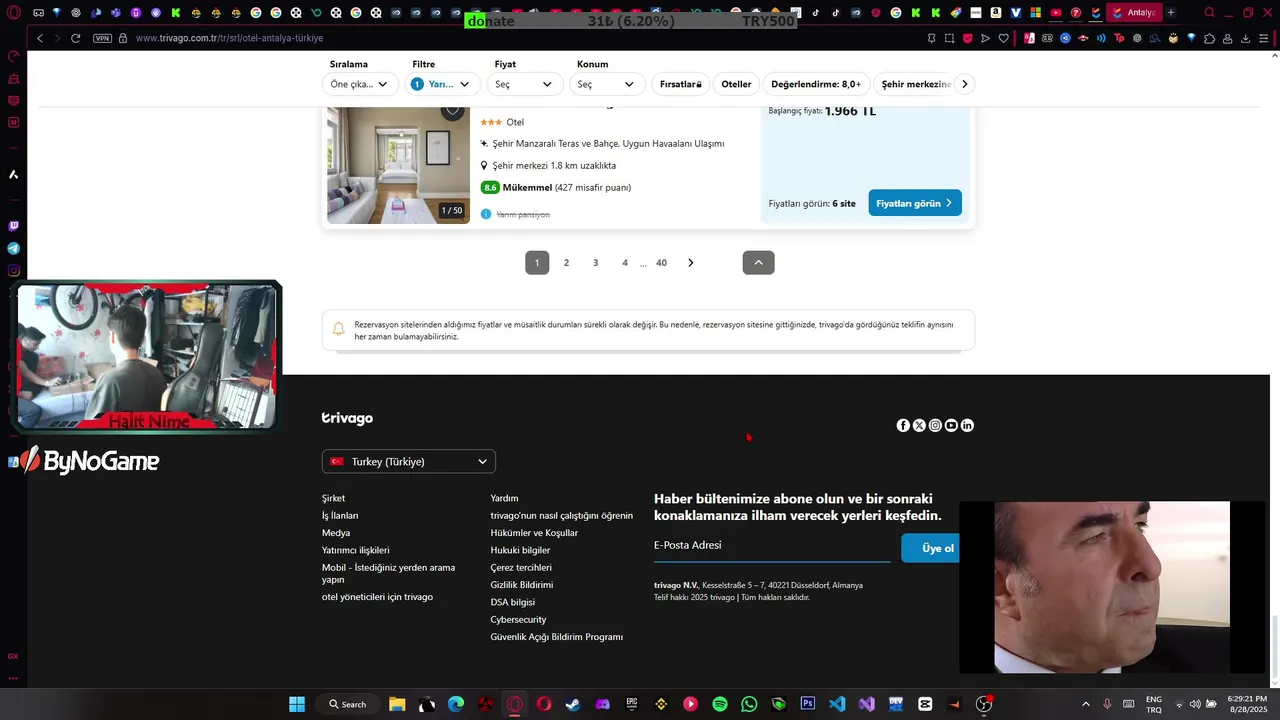The height and width of the screenshot is (720, 1280).
Task: Click the trivago logo in footer
Action: pos(347,418)
